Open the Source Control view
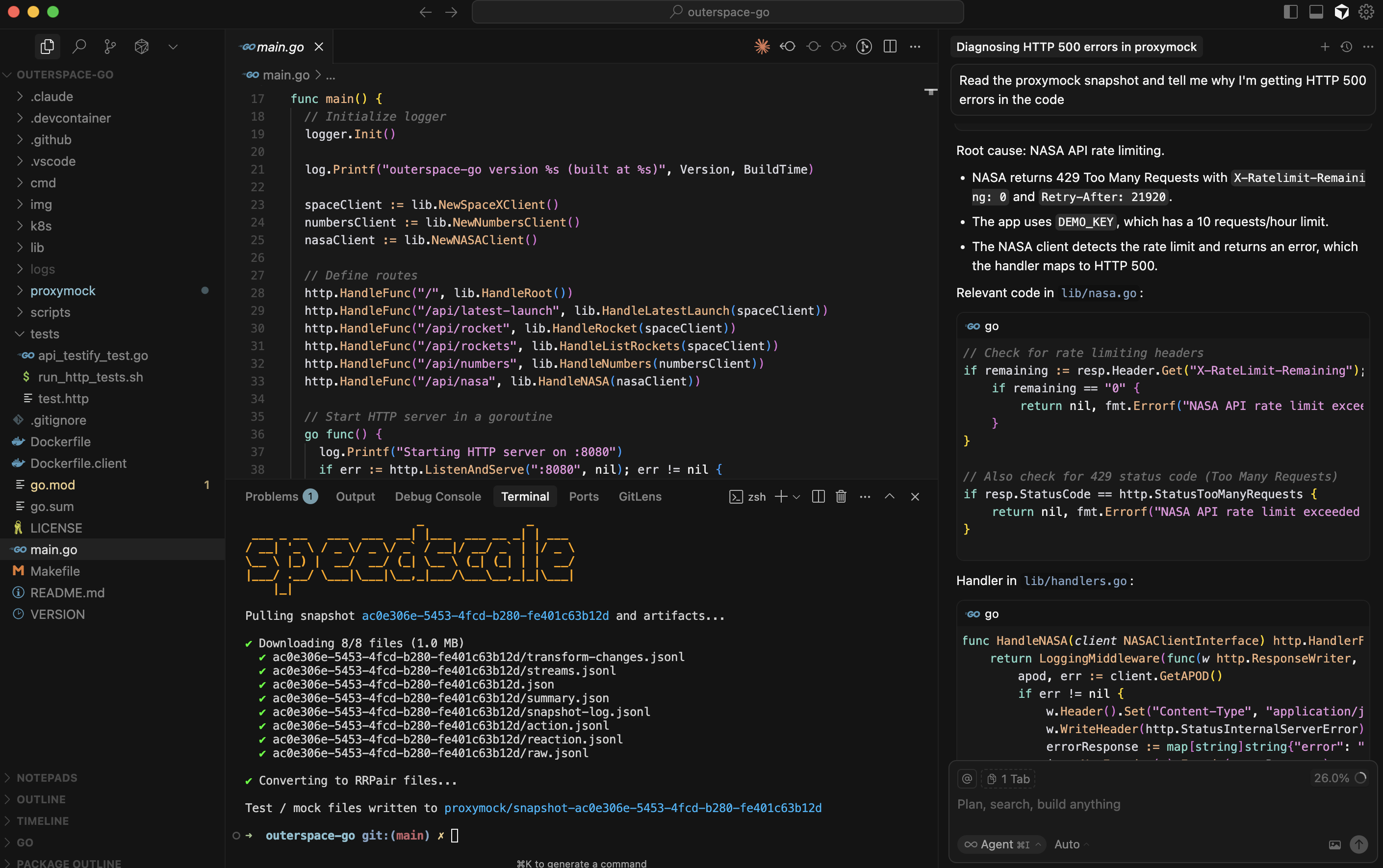 (110, 47)
